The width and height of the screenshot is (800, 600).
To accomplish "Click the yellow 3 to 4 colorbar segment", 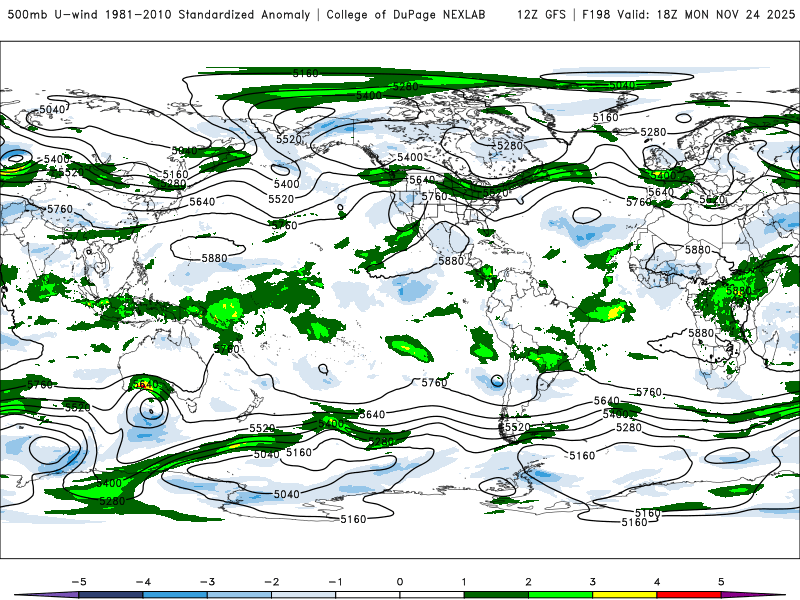I will 625,595.
